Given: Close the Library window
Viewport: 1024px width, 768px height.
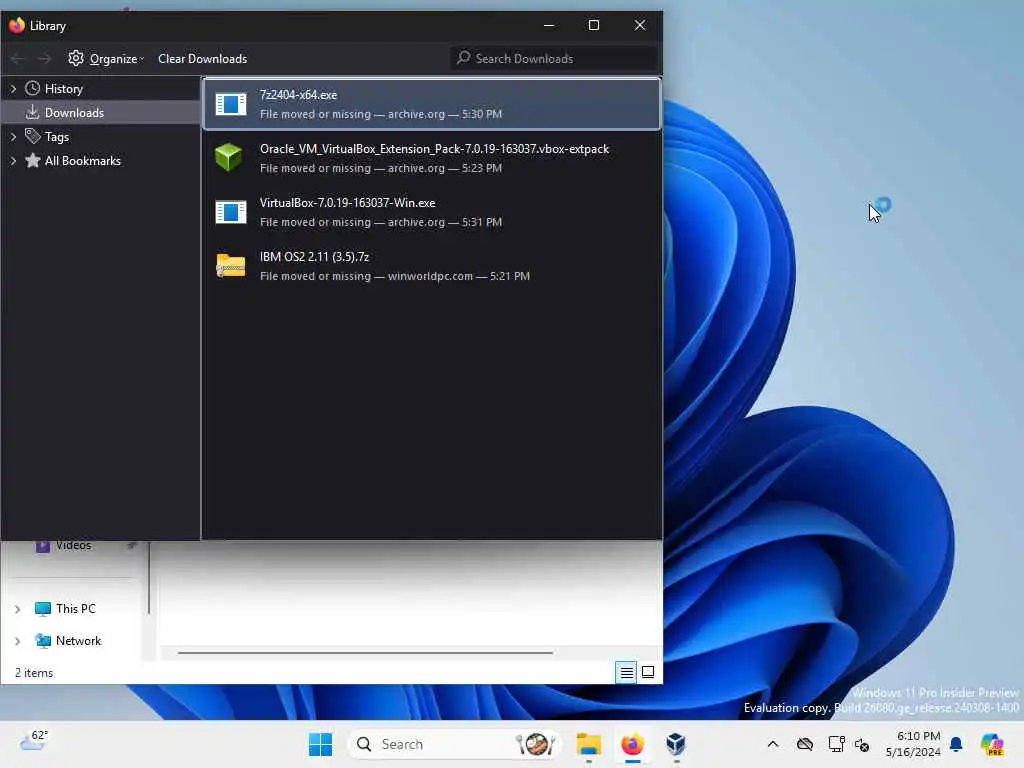Looking at the screenshot, I should click(x=639, y=25).
